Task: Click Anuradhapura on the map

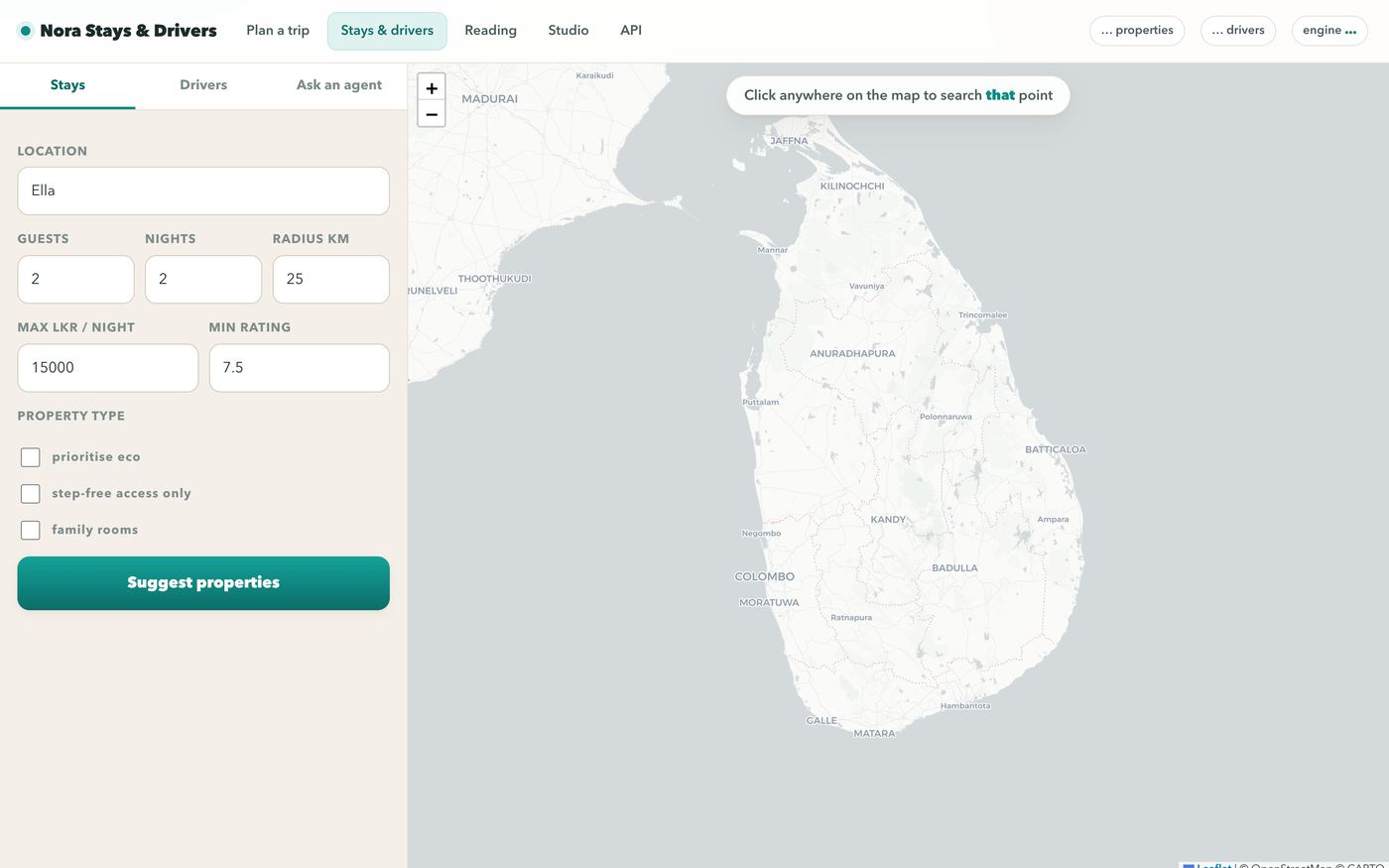Action: (x=853, y=354)
